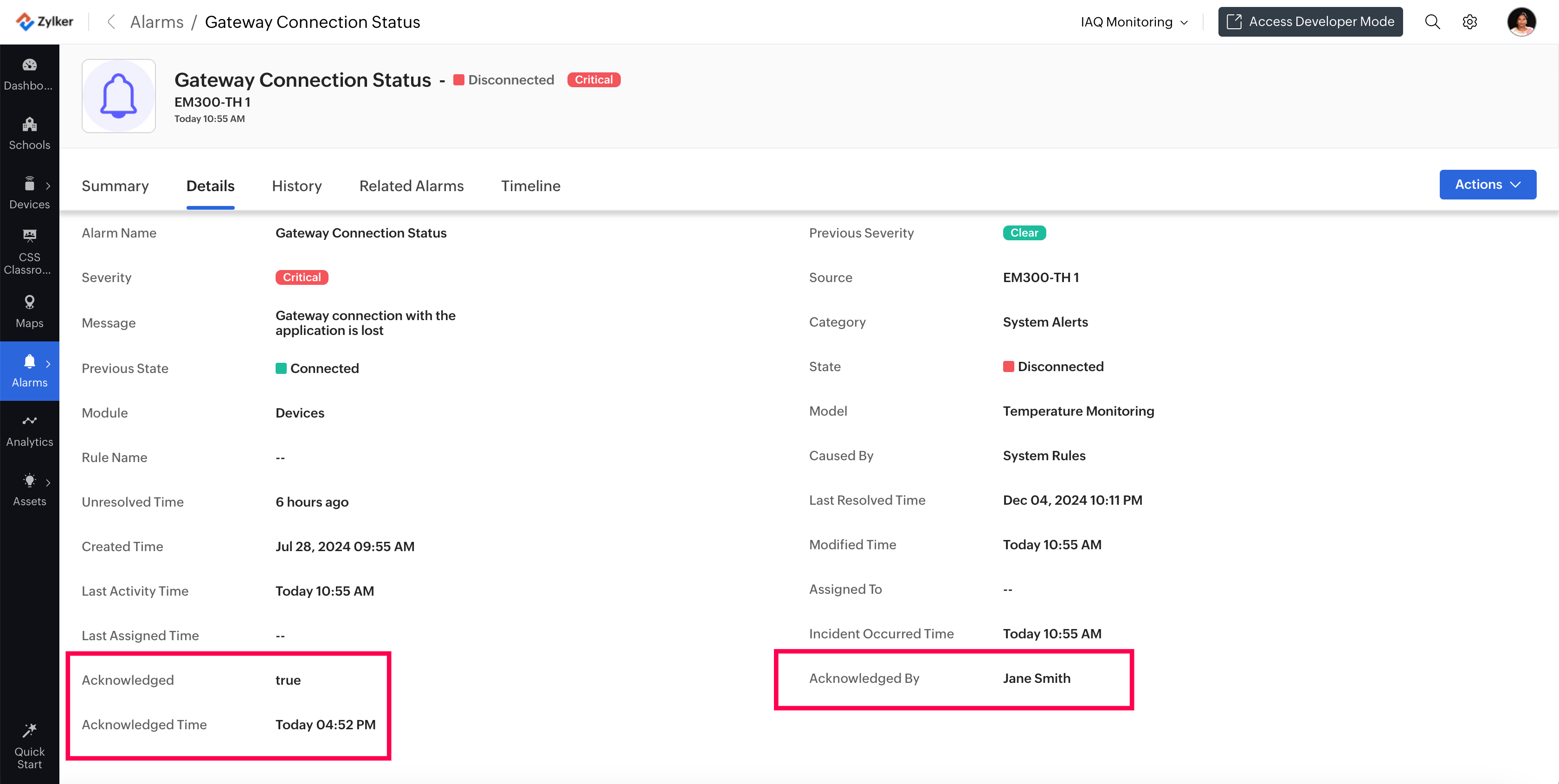The image size is (1559, 784).
Task: Click the alarm bell thumbnail
Action: [x=119, y=96]
